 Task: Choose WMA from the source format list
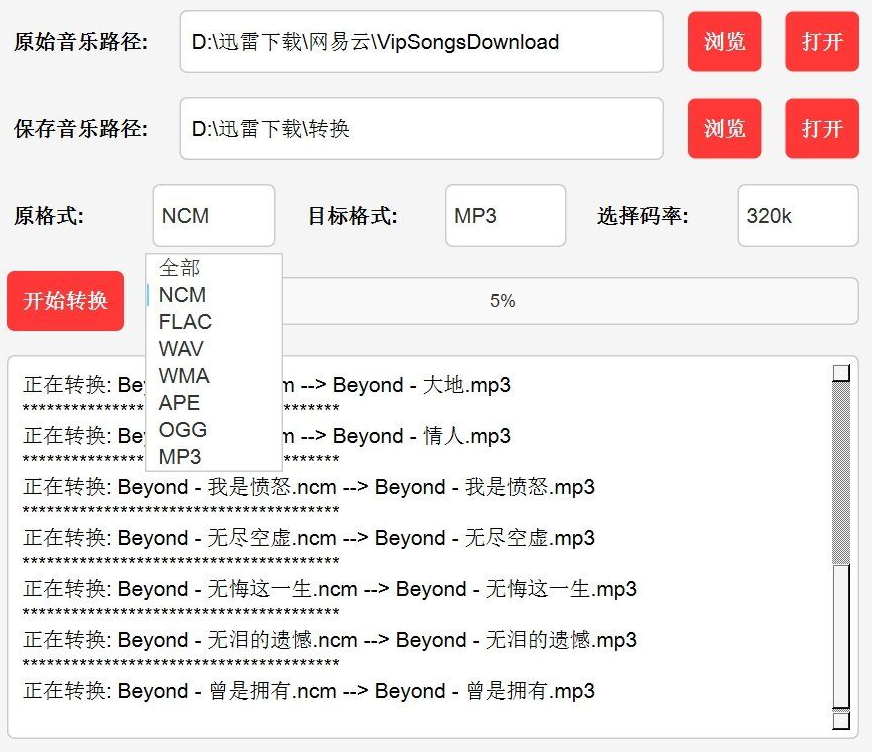click(214, 375)
